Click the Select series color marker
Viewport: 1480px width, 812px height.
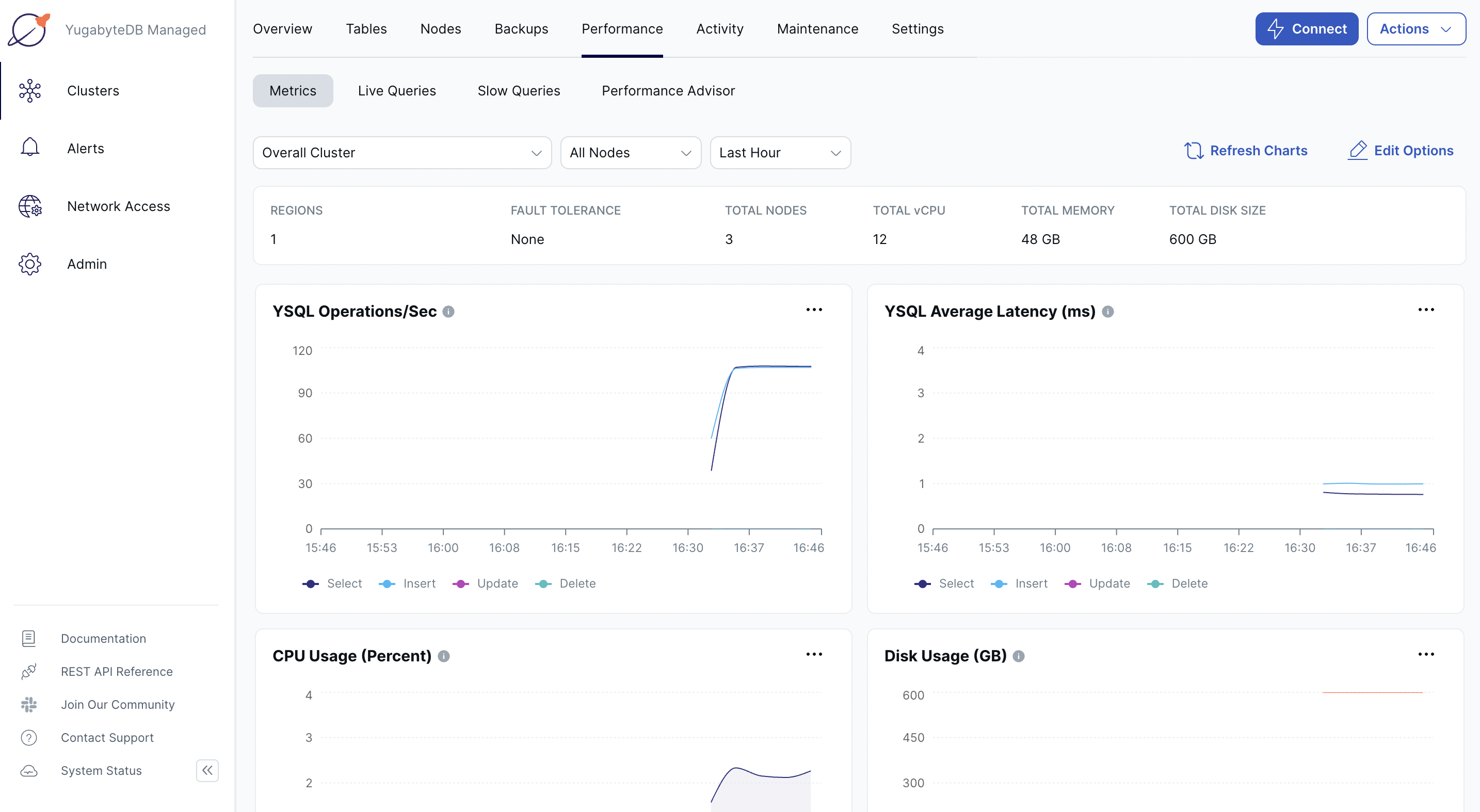pos(310,583)
